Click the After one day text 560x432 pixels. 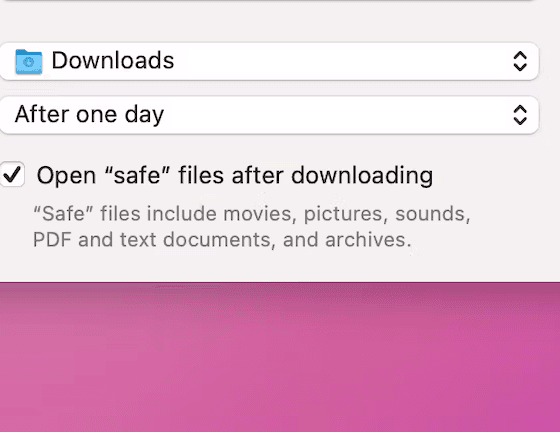pyautogui.click(x=89, y=115)
